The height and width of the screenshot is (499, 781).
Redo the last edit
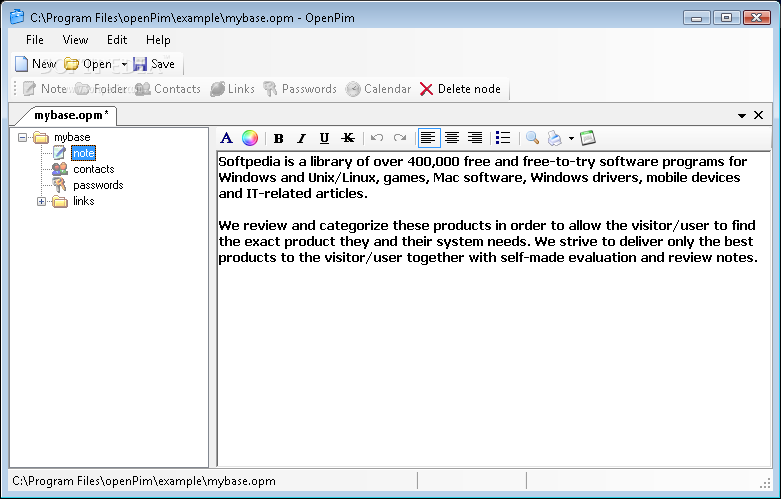(400, 138)
